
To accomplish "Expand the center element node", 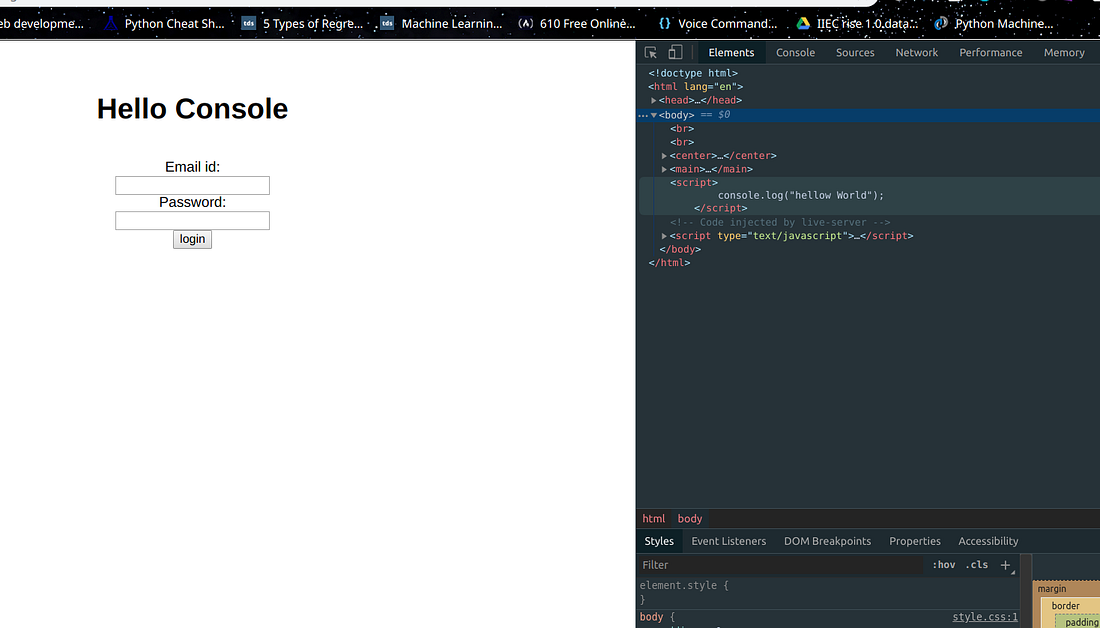I will (x=664, y=155).
